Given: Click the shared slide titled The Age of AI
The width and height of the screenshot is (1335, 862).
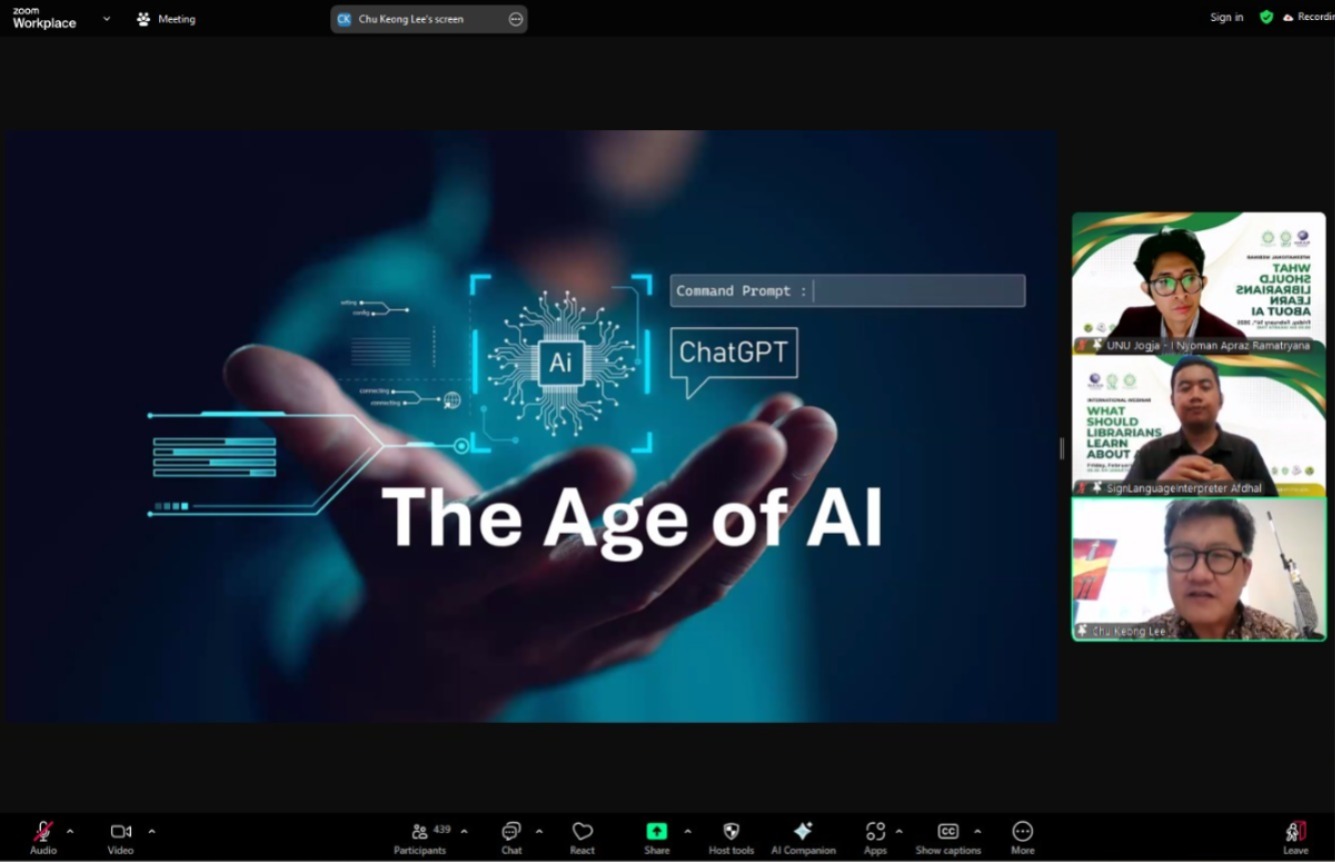Looking at the screenshot, I should pyautogui.click(x=531, y=426).
